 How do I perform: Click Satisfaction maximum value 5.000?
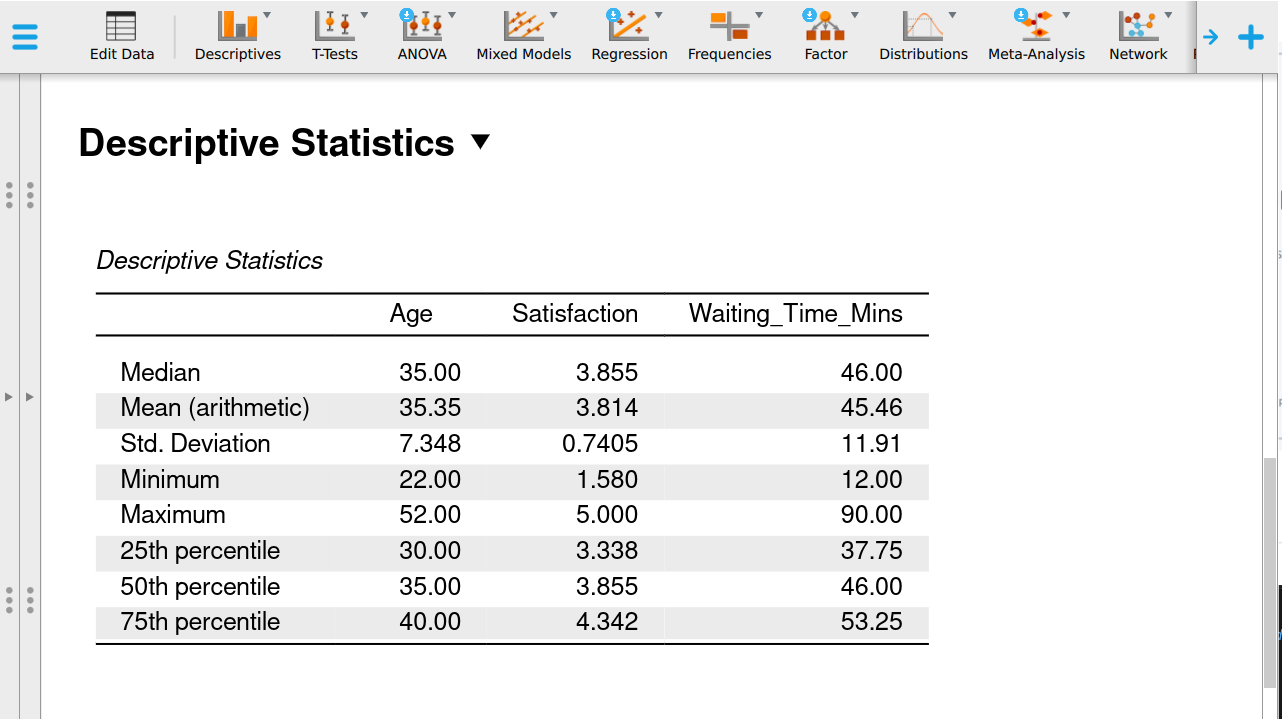[607, 515]
